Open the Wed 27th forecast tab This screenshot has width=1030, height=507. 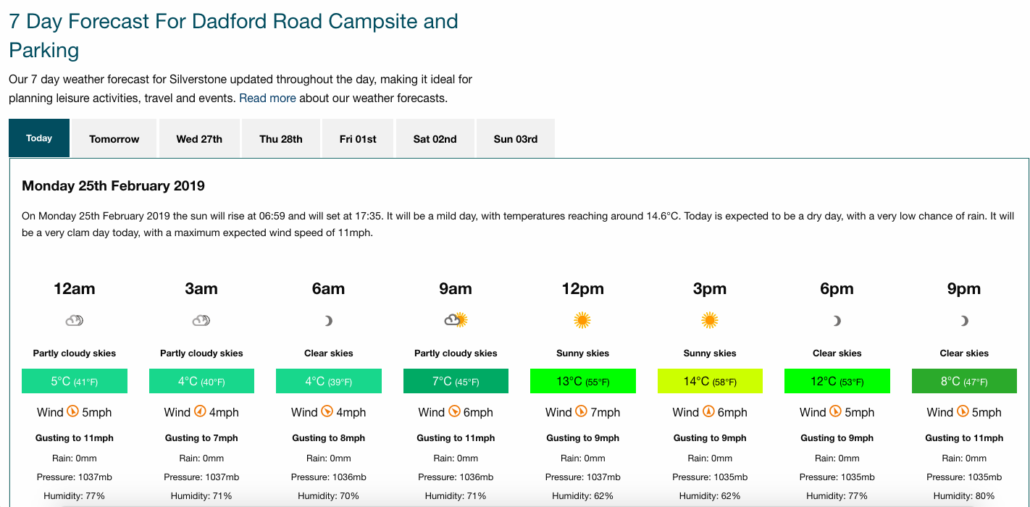coord(199,139)
